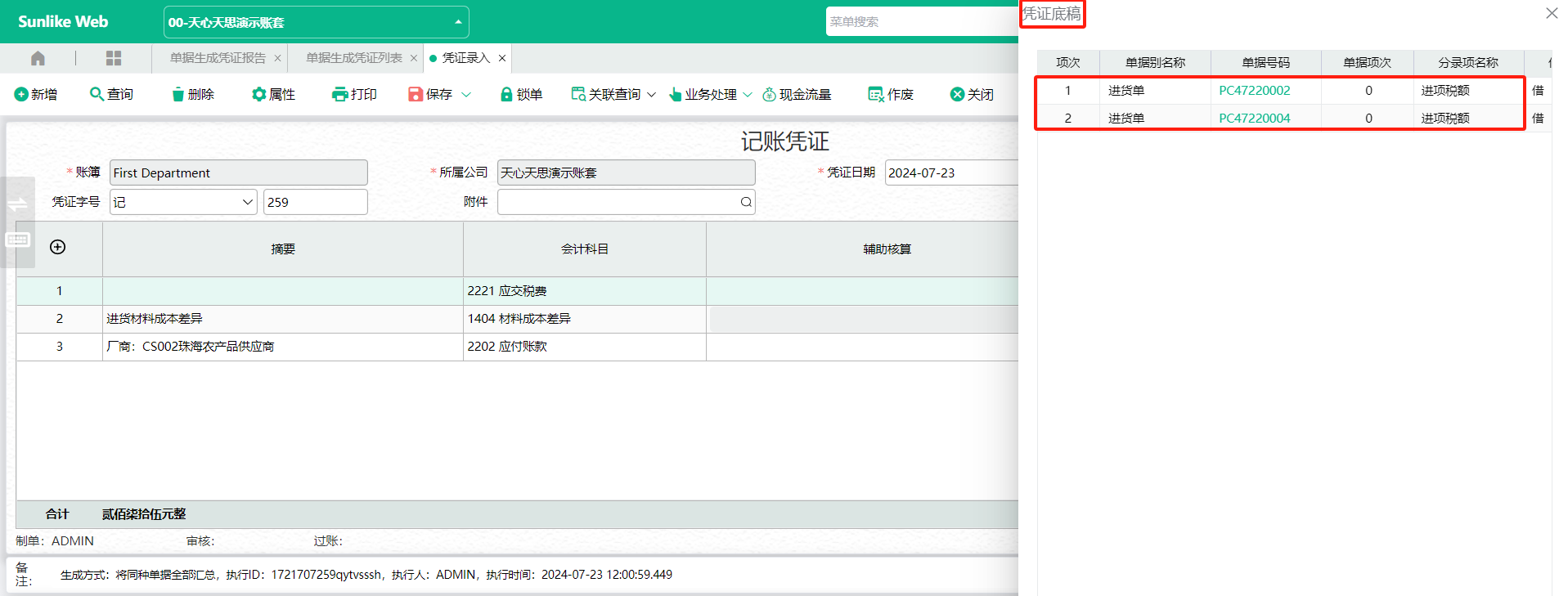Click the 单据别名称 column header
The image size is (1568, 596).
point(1155,63)
